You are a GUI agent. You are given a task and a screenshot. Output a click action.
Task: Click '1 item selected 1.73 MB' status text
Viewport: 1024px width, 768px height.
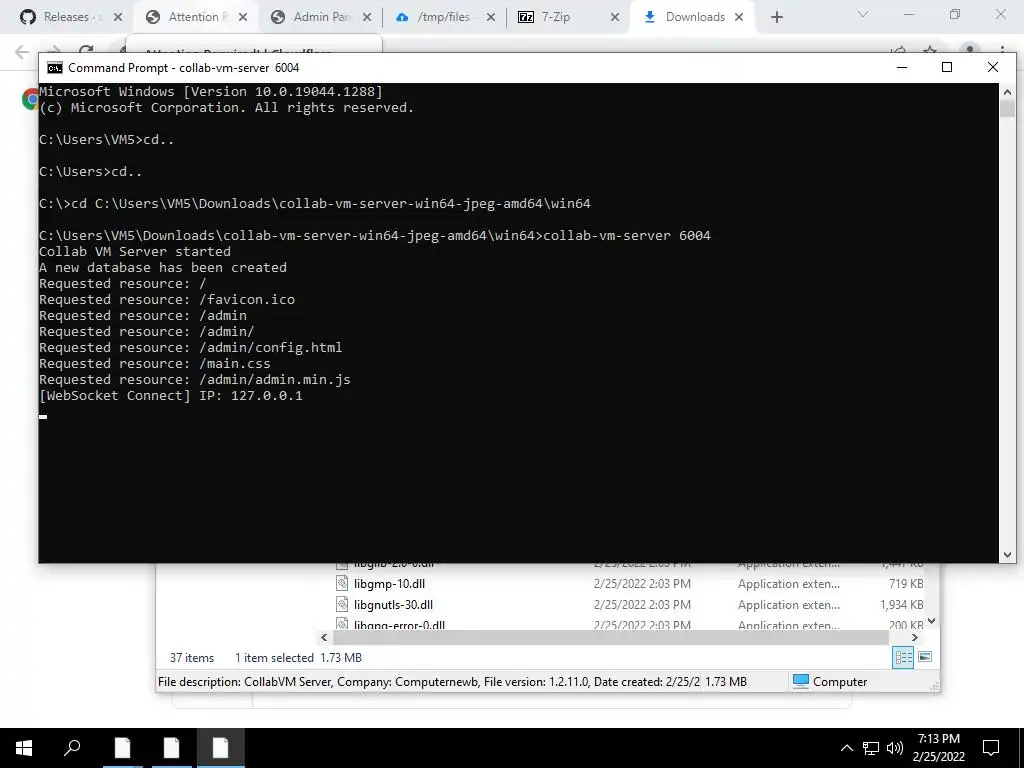[298, 658]
